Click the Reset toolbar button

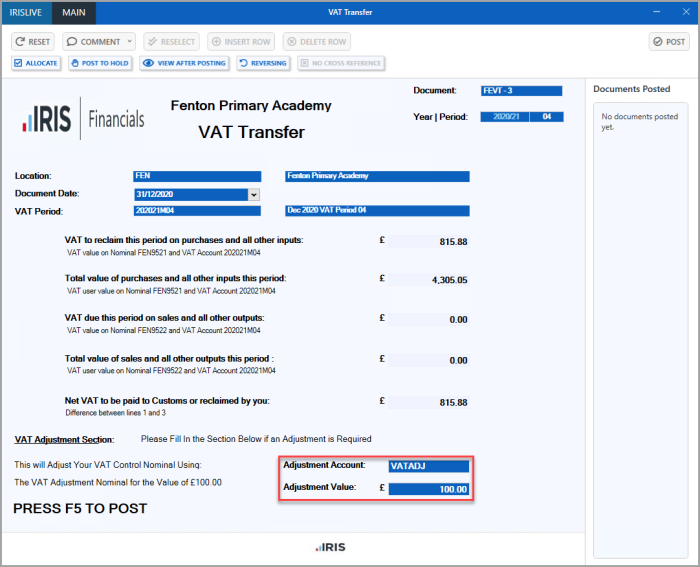pos(33,42)
